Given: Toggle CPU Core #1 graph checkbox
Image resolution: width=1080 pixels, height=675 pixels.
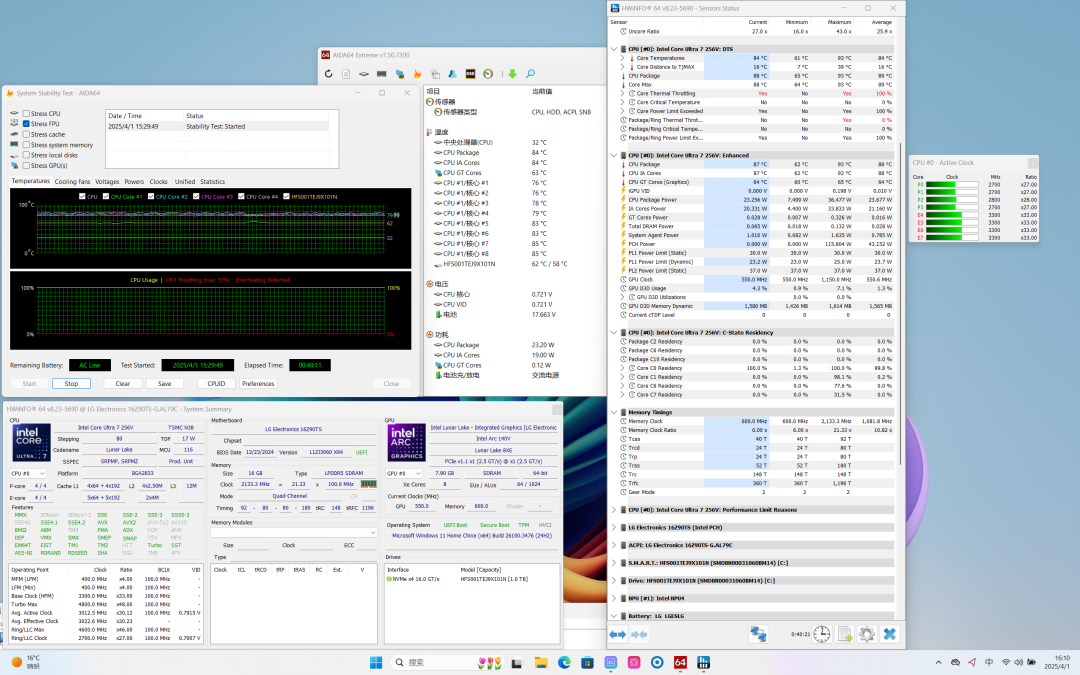Looking at the screenshot, I should [106, 196].
